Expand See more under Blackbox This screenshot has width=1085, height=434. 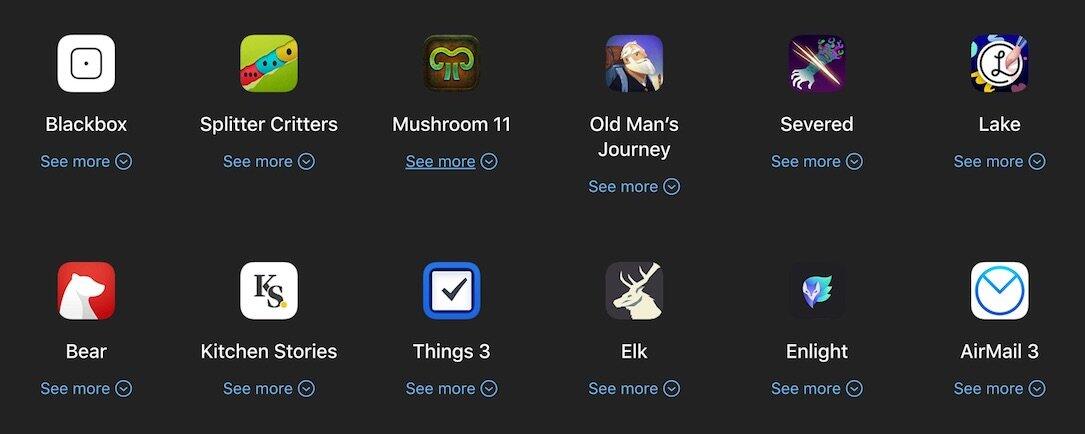[x=86, y=161]
